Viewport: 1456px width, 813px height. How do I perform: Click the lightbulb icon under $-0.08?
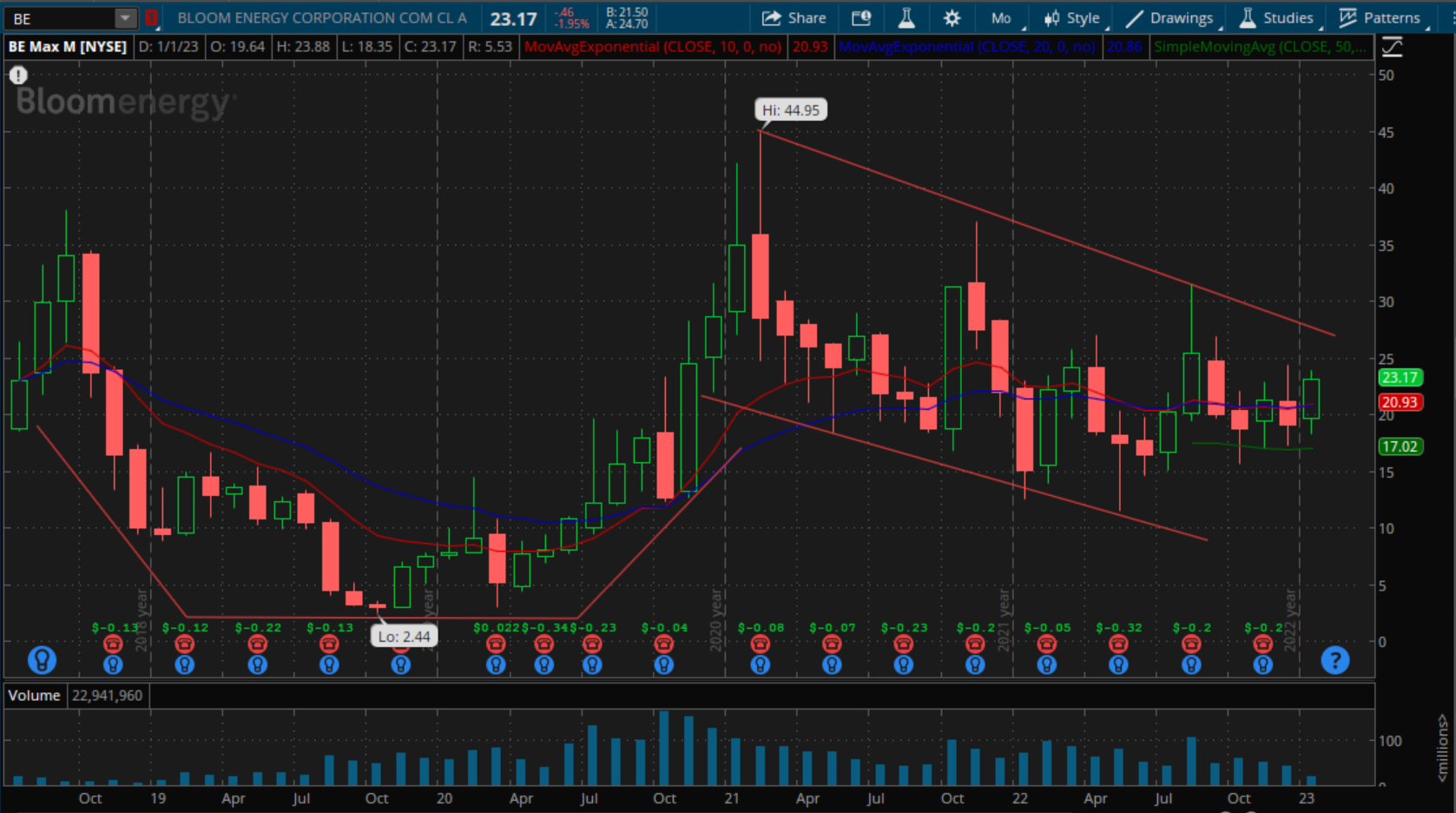(x=761, y=664)
